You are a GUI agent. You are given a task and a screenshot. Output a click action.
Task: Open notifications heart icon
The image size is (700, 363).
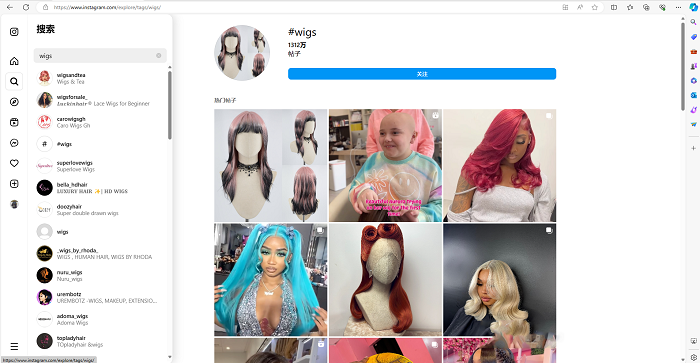14,163
